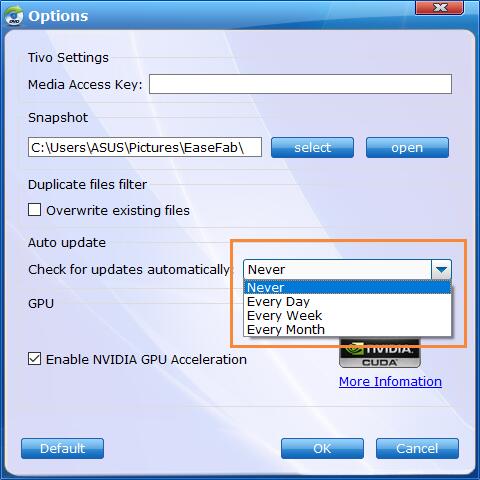Confirm options with OK button
Viewport: 480px width, 480px height.
(322, 449)
